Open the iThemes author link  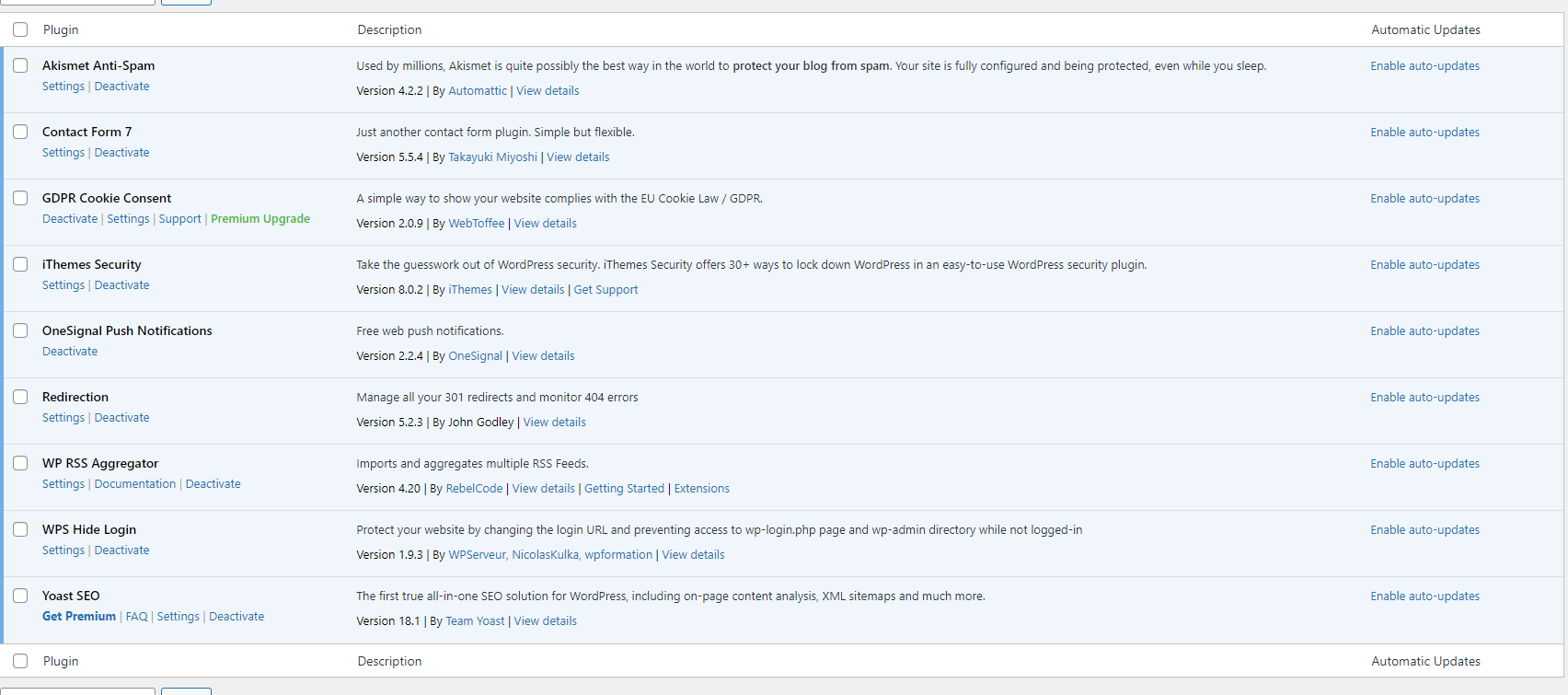(x=470, y=290)
